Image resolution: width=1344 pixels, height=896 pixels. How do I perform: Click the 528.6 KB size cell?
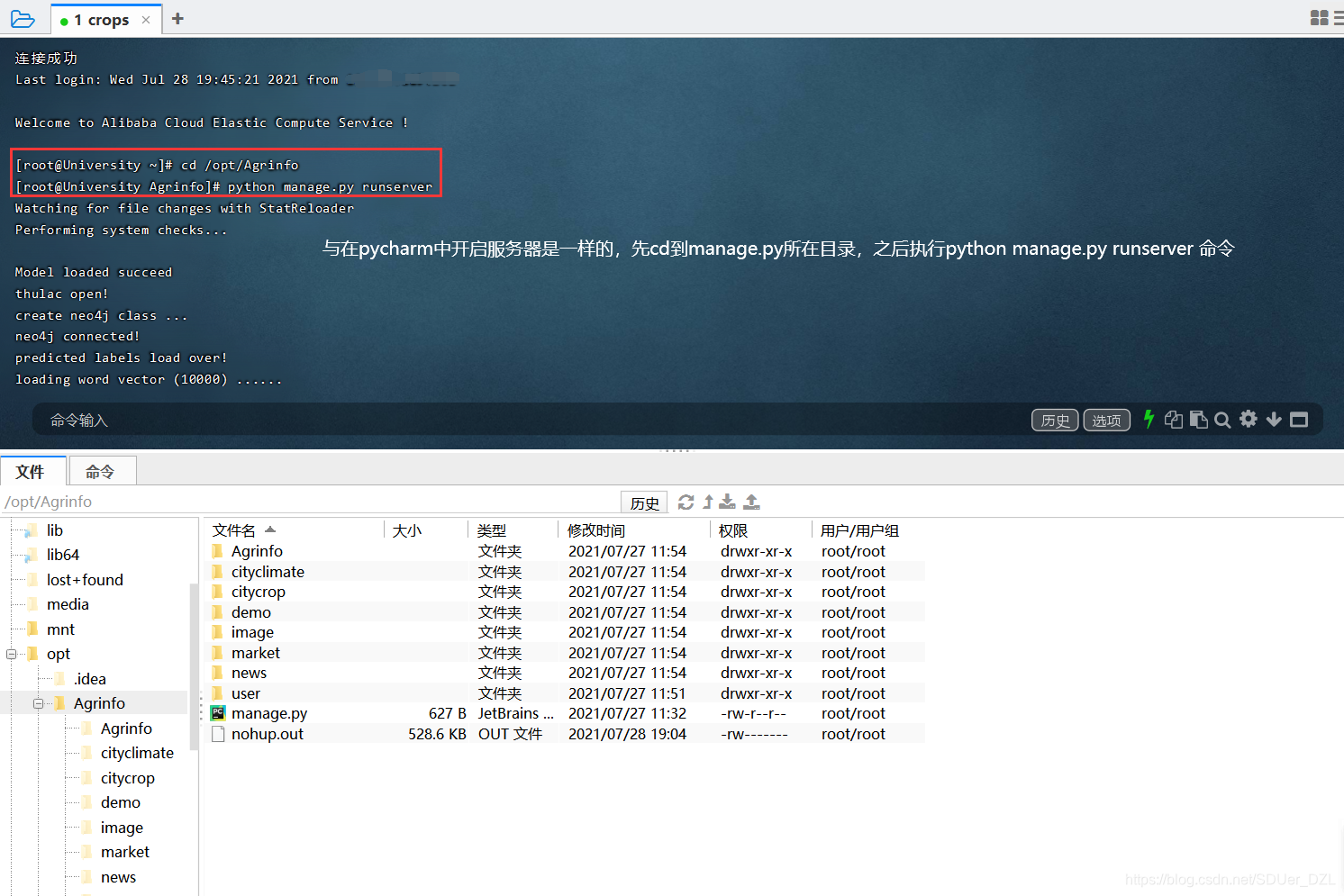(437, 734)
